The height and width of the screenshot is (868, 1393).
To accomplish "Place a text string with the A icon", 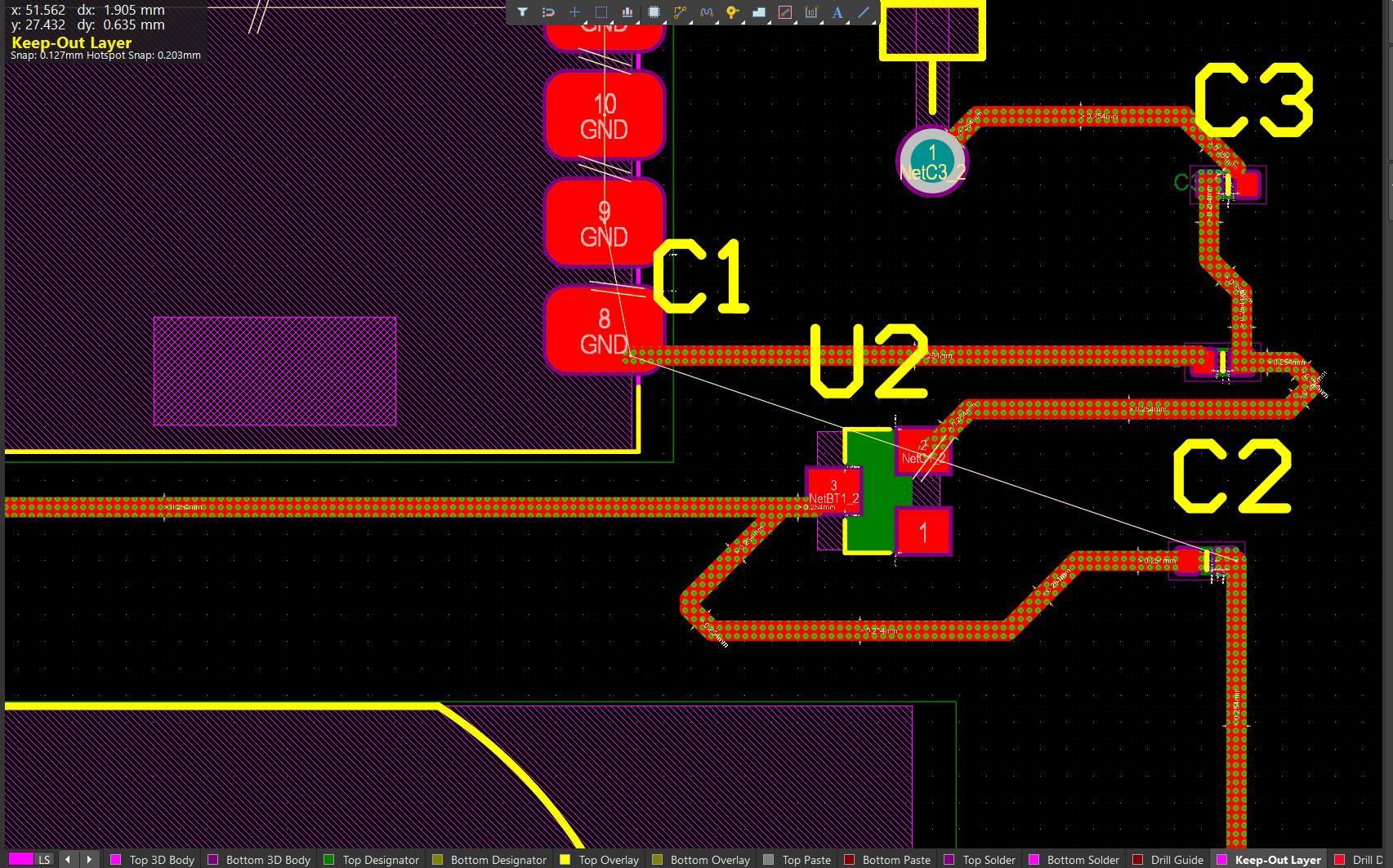I will 837,12.
